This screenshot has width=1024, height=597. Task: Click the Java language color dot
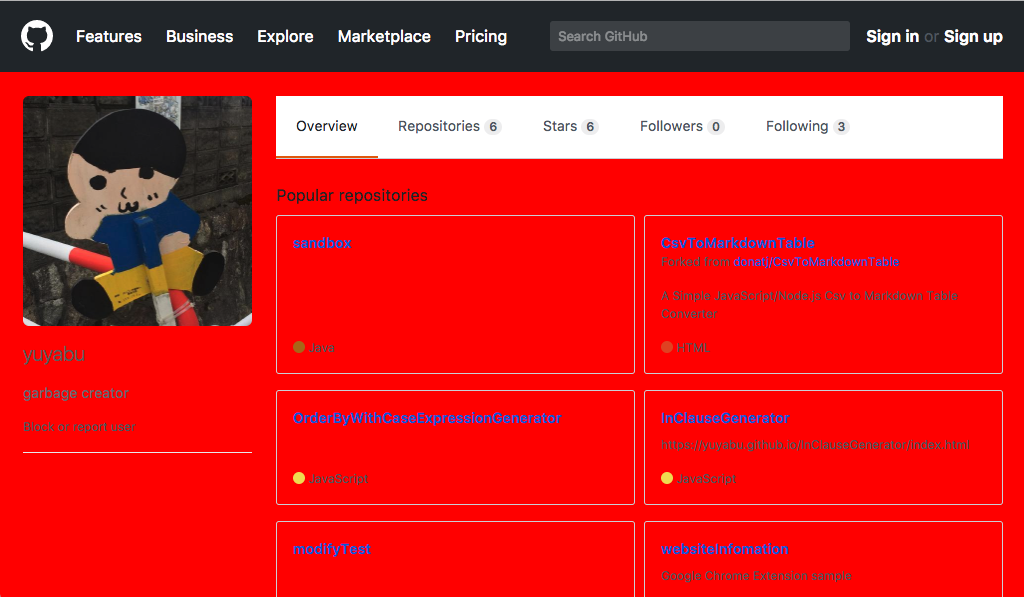tap(299, 347)
